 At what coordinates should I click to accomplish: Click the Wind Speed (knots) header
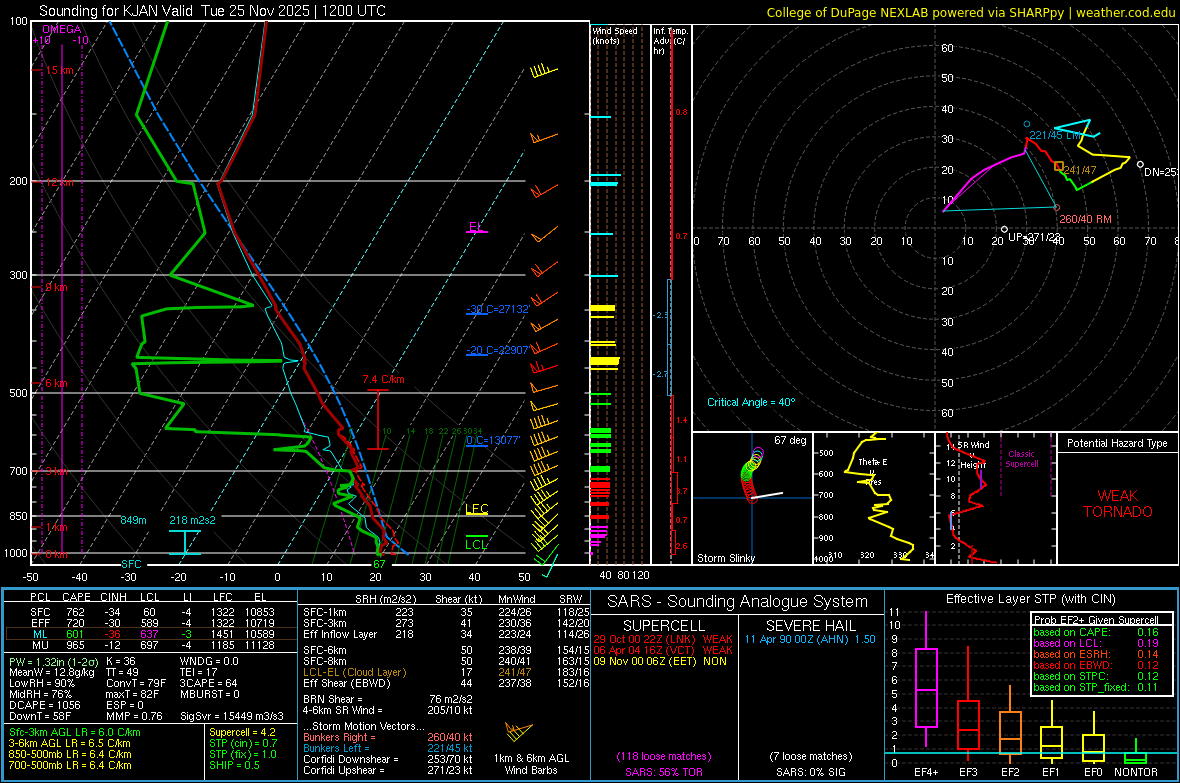tap(615, 35)
